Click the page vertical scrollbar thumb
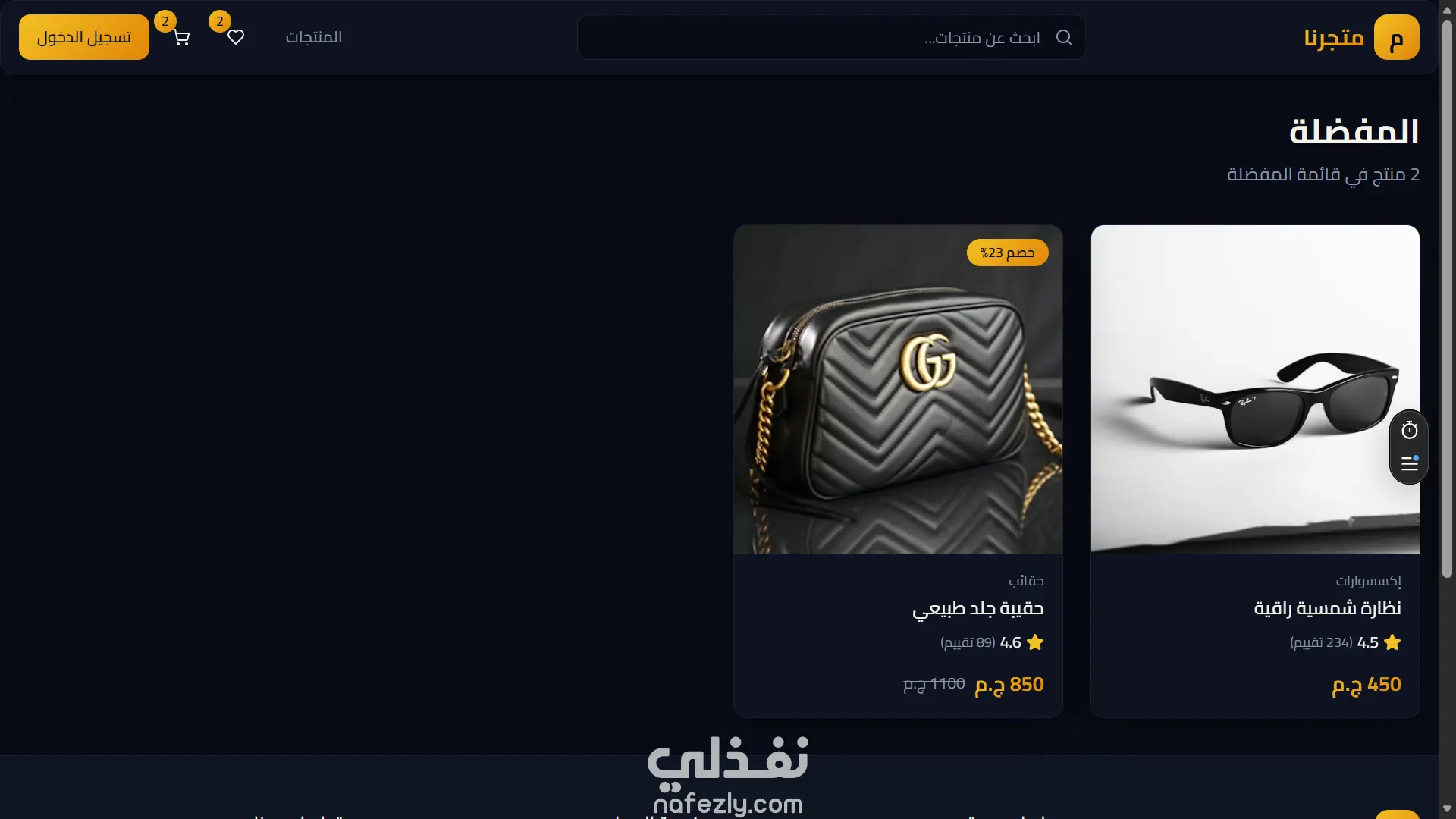The height and width of the screenshot is (819, 1456). click(1447, 300)
